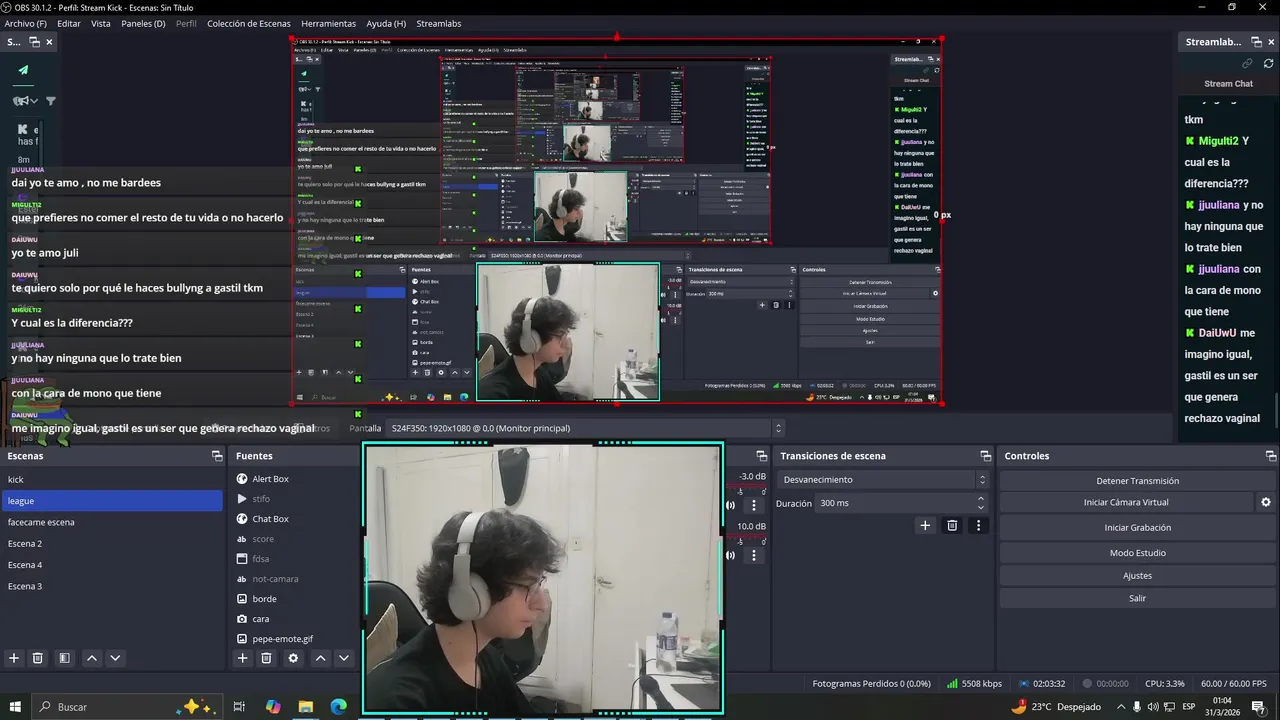The width and height of the screenshot is (1280, 720).
Task: Open the Editar menu
Action: coord(69,23)
